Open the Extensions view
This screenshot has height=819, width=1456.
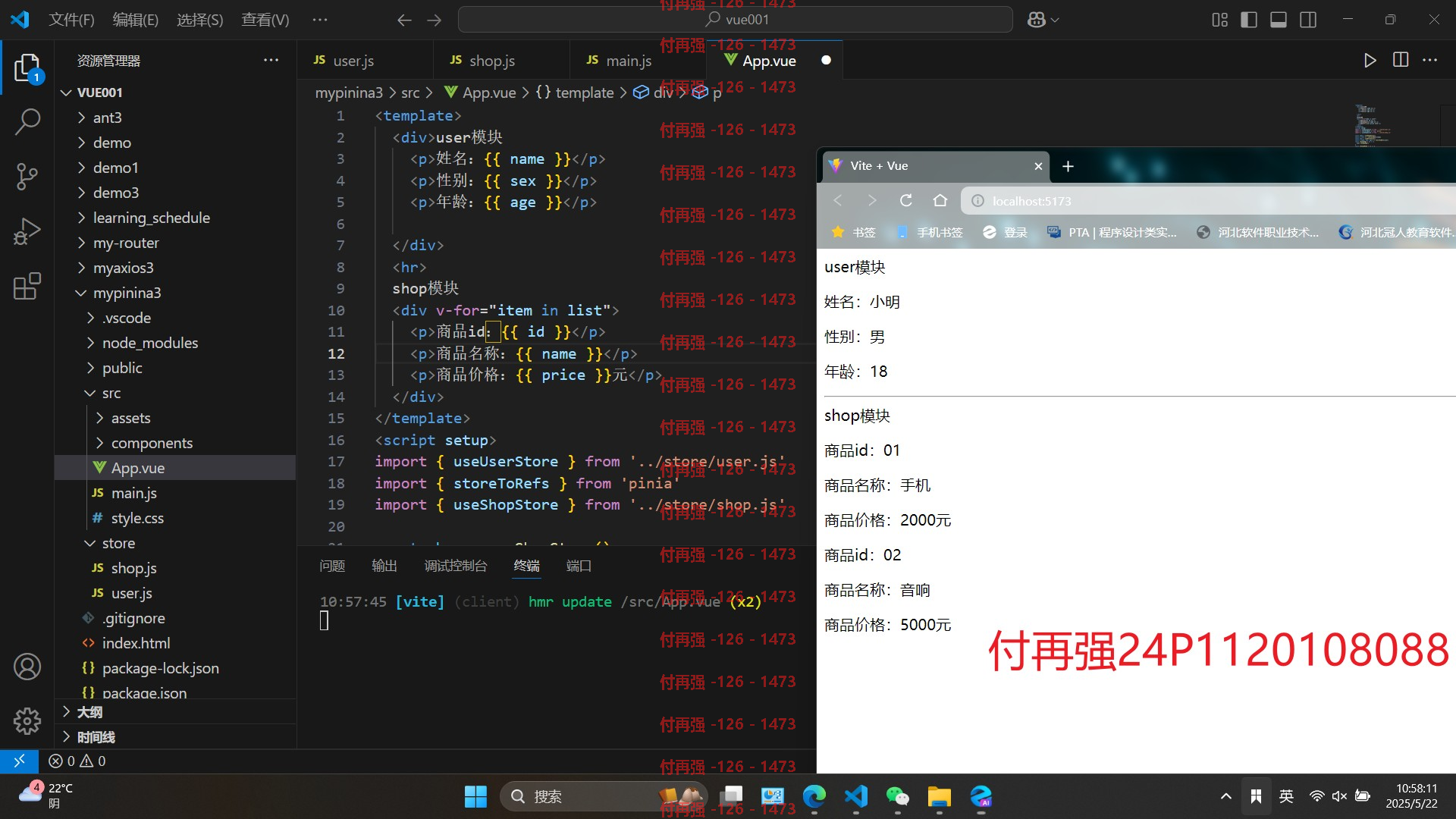(27, 287)
